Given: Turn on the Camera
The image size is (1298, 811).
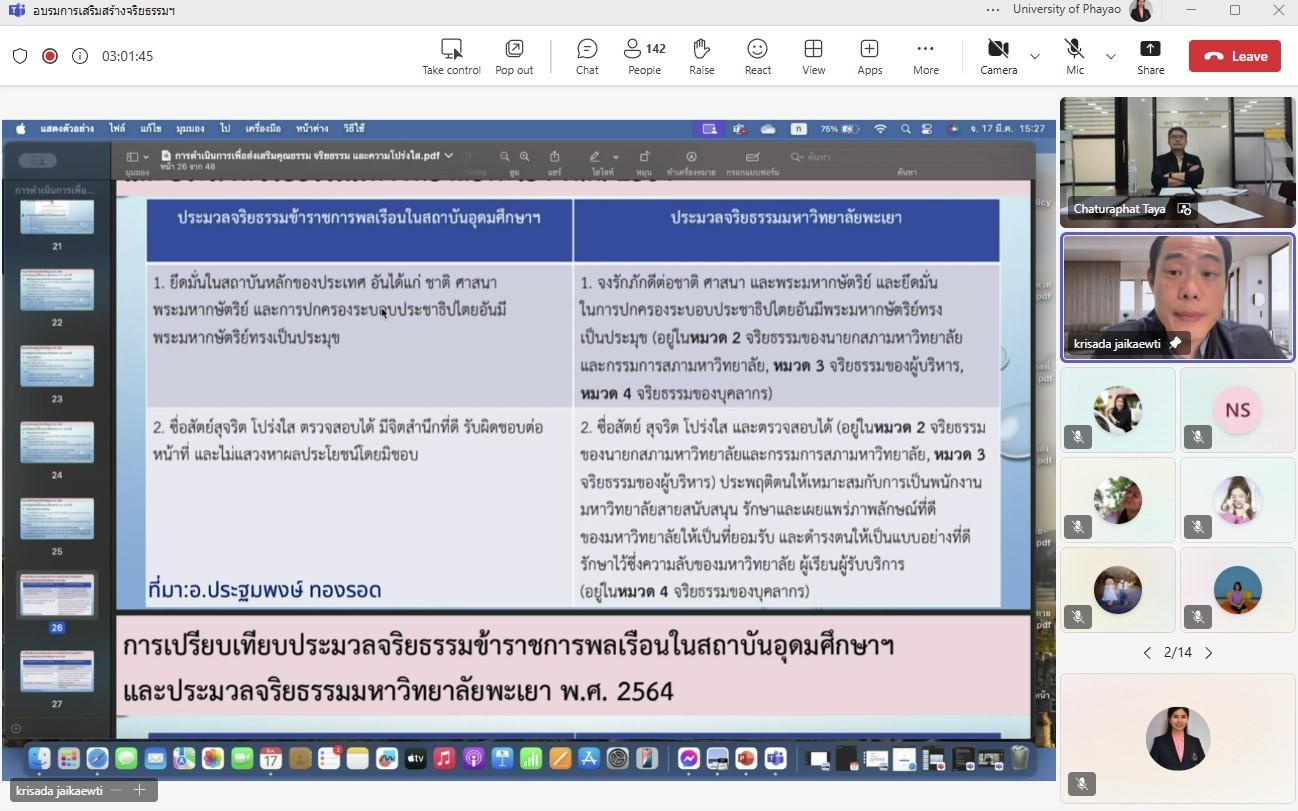Looking at the screenshot, I should coord(998,56).
